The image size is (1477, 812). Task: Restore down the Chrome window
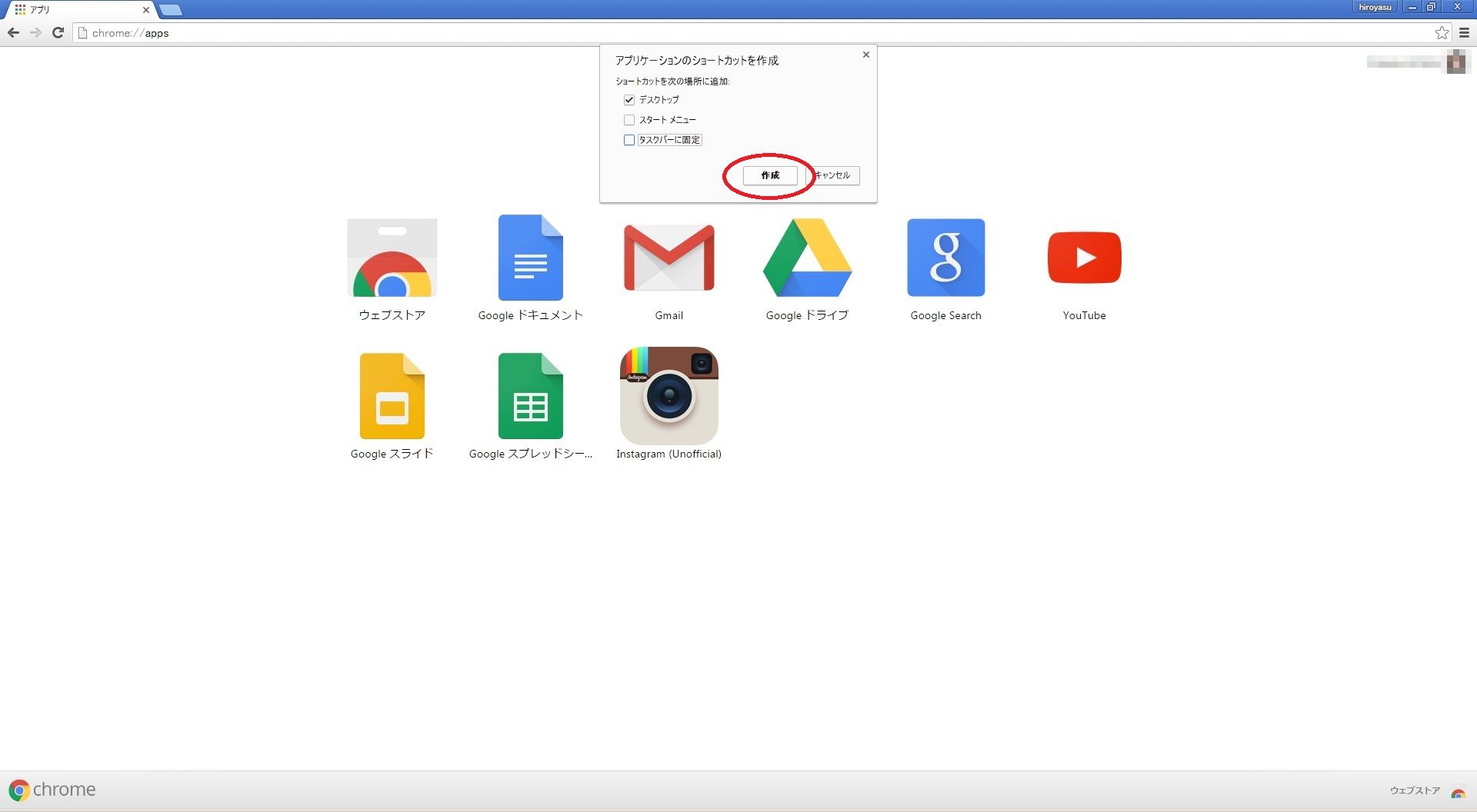point(1431,7)
